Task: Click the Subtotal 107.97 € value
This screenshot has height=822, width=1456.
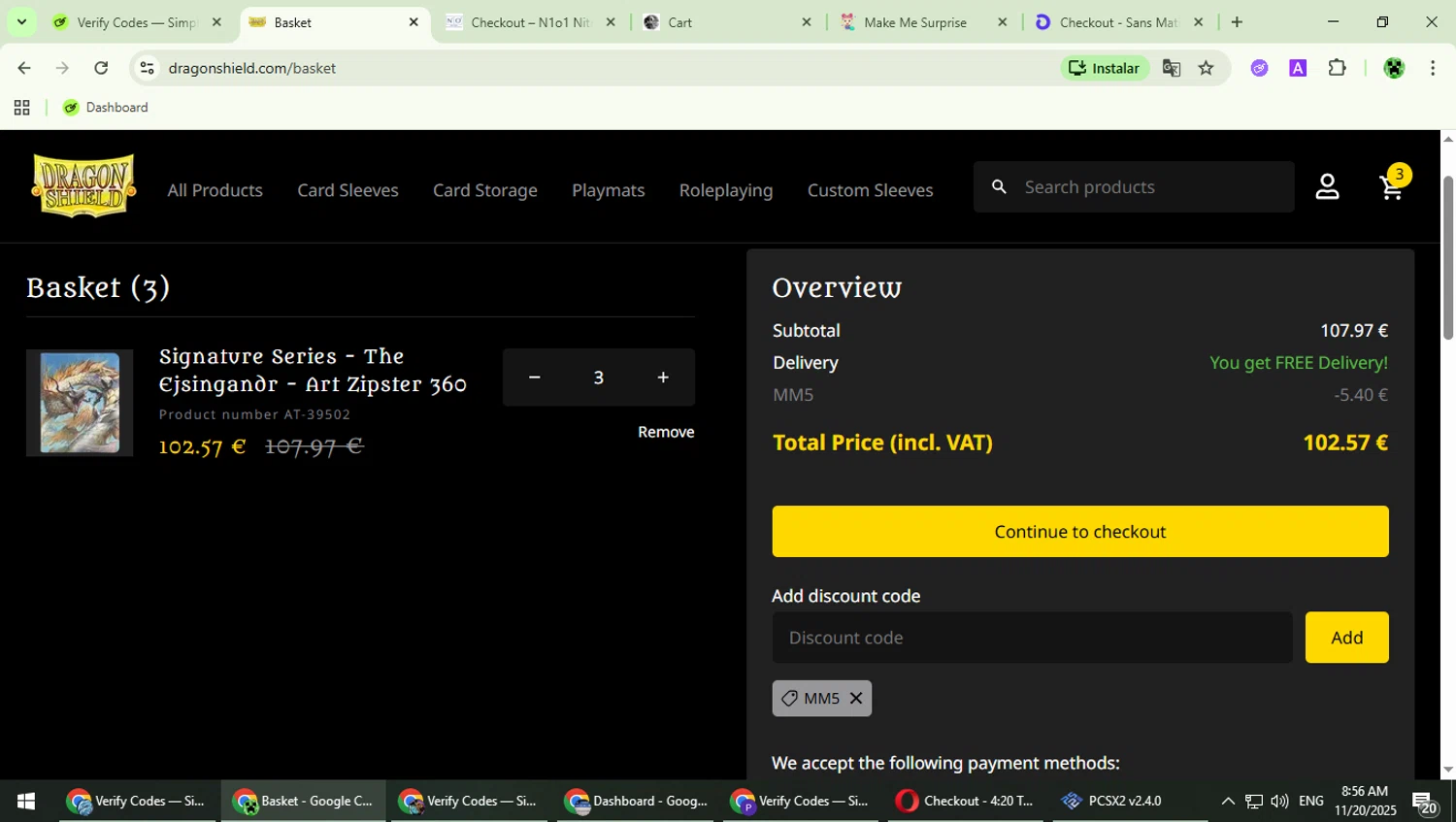Action: point(1354,331)
